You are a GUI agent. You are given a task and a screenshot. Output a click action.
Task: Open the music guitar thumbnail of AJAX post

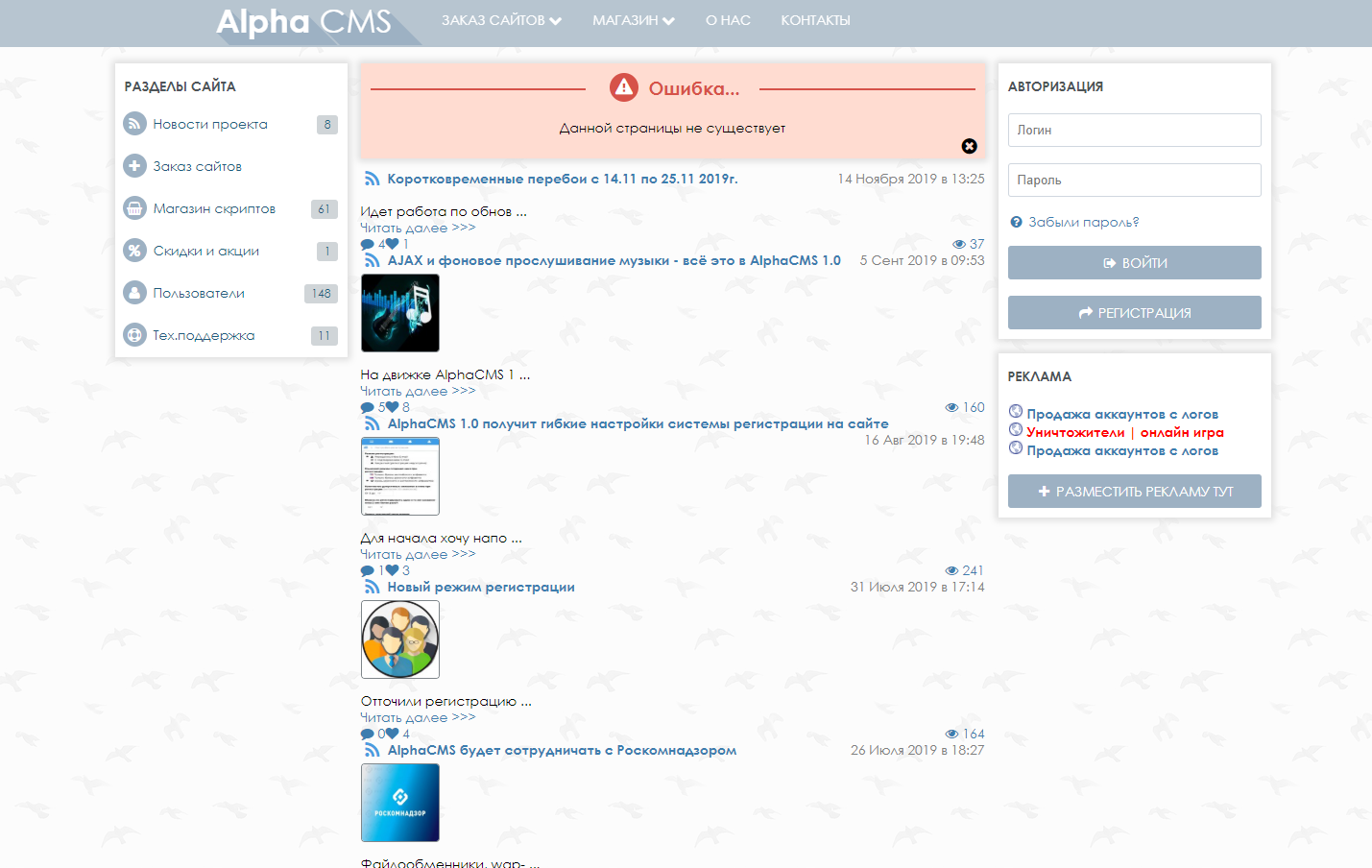pyautogui.click(x=400, y=313)
